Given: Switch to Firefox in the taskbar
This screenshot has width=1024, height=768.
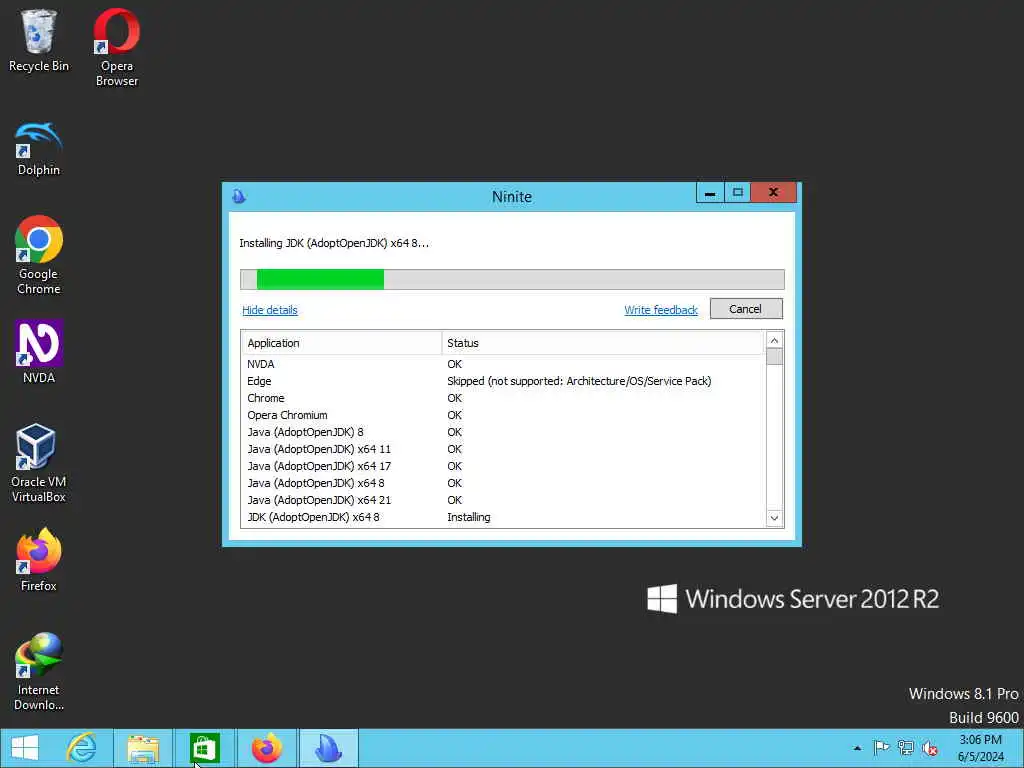Looking at the screenshot, I should click(266, 748).
